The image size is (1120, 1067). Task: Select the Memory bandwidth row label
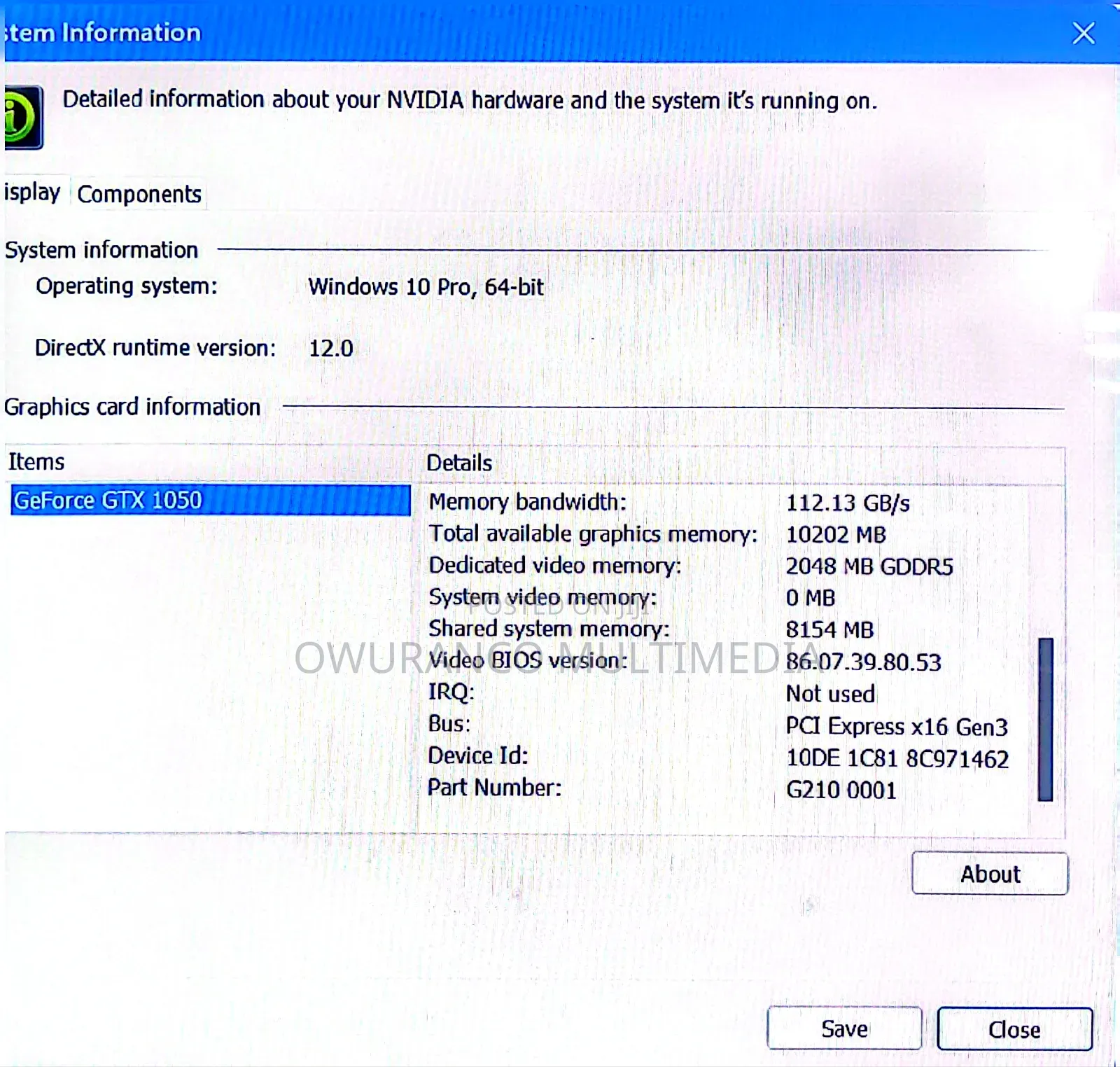click(528, 502)
